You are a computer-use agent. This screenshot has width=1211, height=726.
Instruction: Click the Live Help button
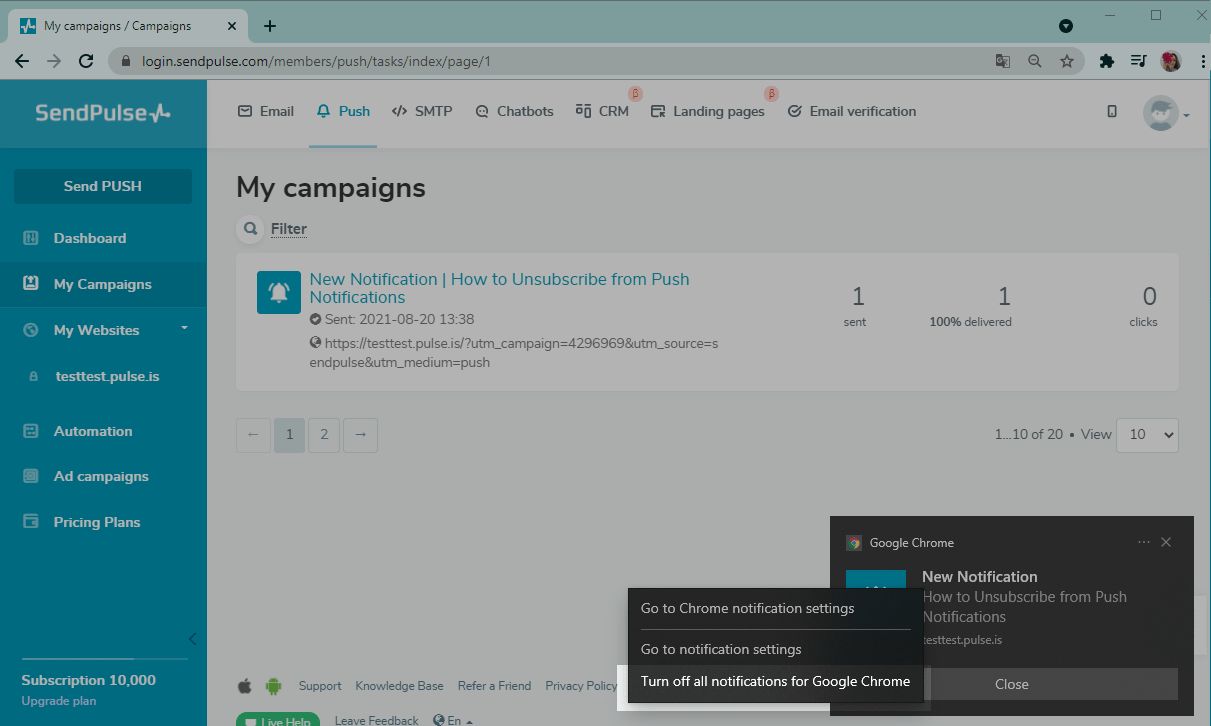point(278,720)
